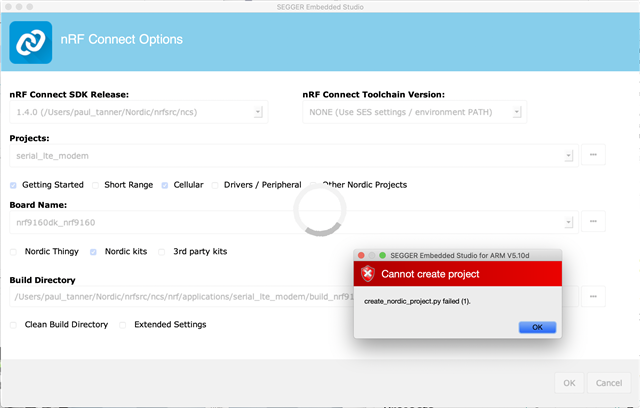The image size is (640, 408).
Task: Browse for Projects with ellipsis button
Action: tap(593, 155)
